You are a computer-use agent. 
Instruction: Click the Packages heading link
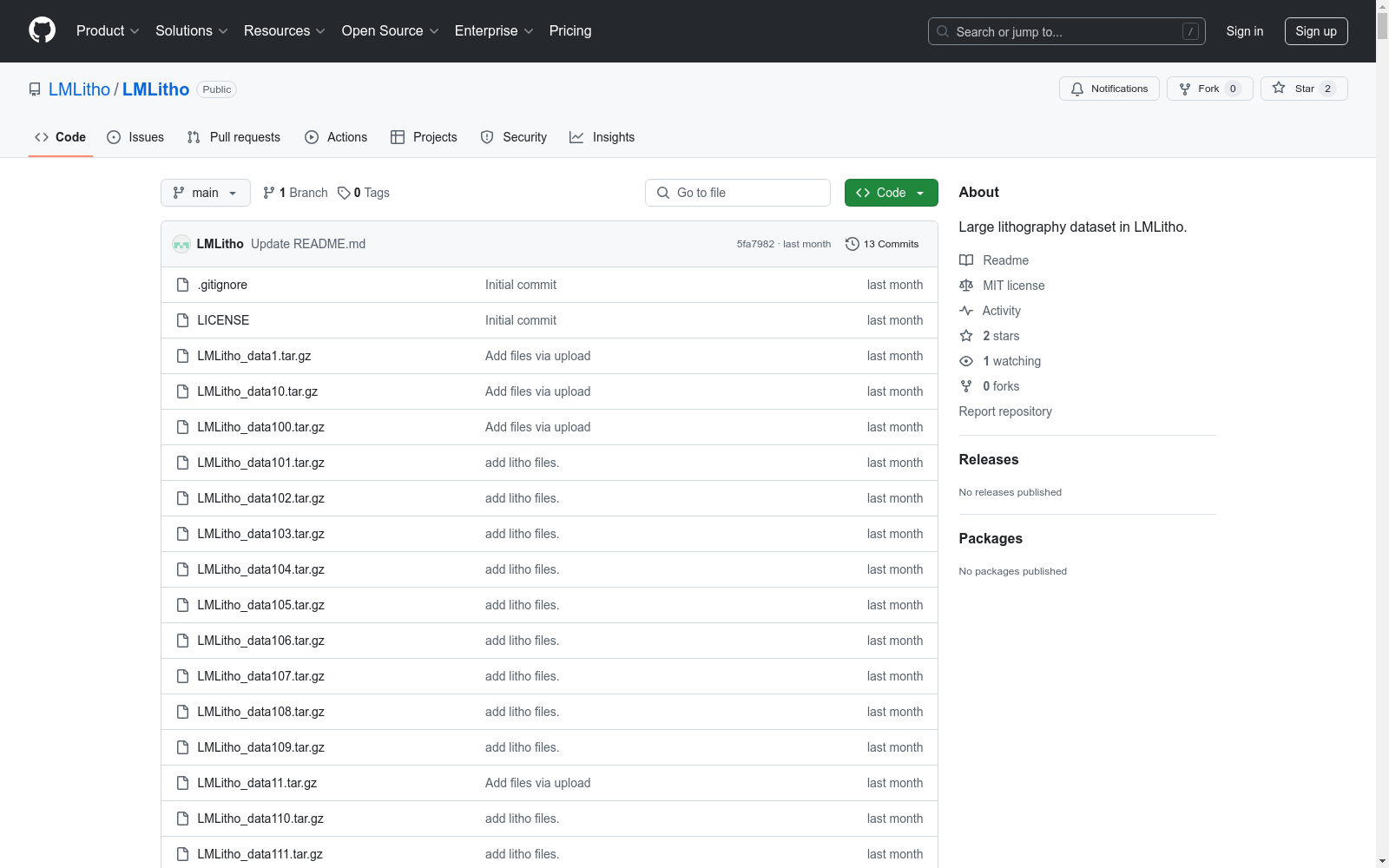point(991,539)
